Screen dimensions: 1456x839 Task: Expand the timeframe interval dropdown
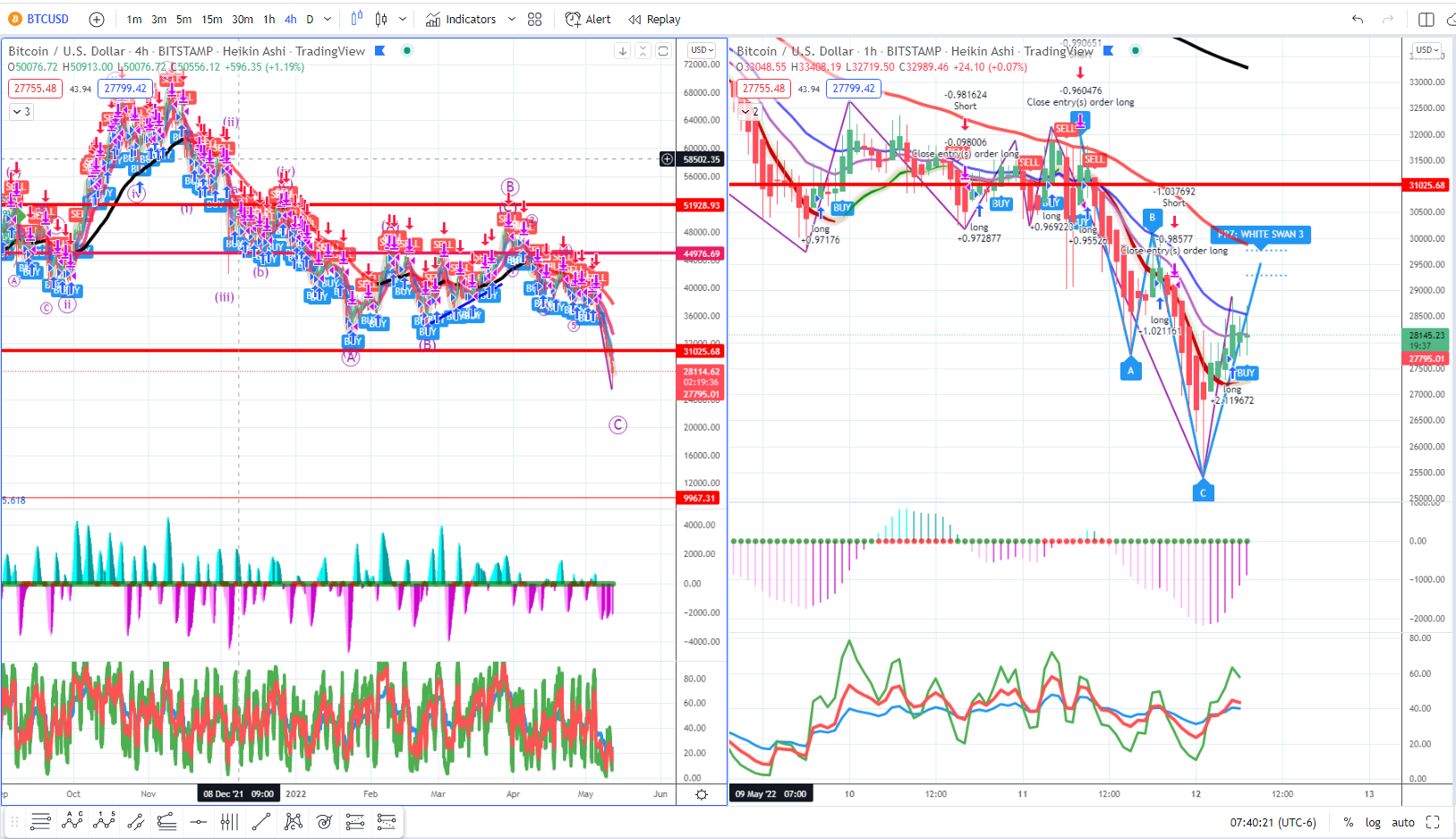[328, 19]
